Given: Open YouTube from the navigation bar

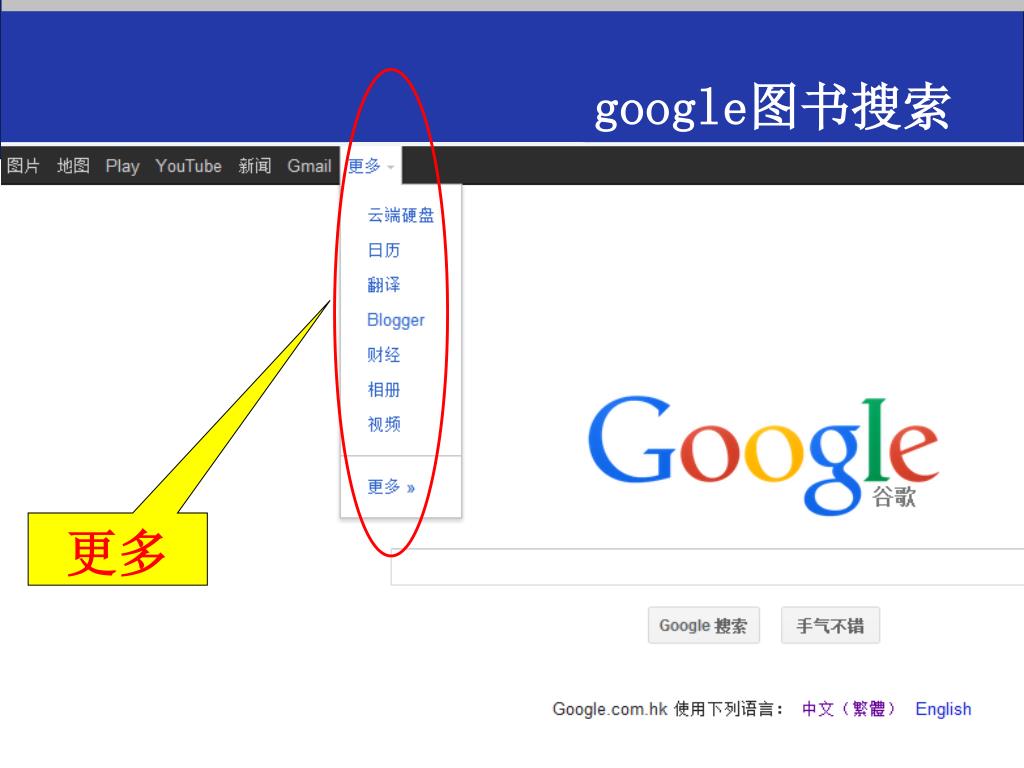Looking at the screenshot, I should 189,166.
